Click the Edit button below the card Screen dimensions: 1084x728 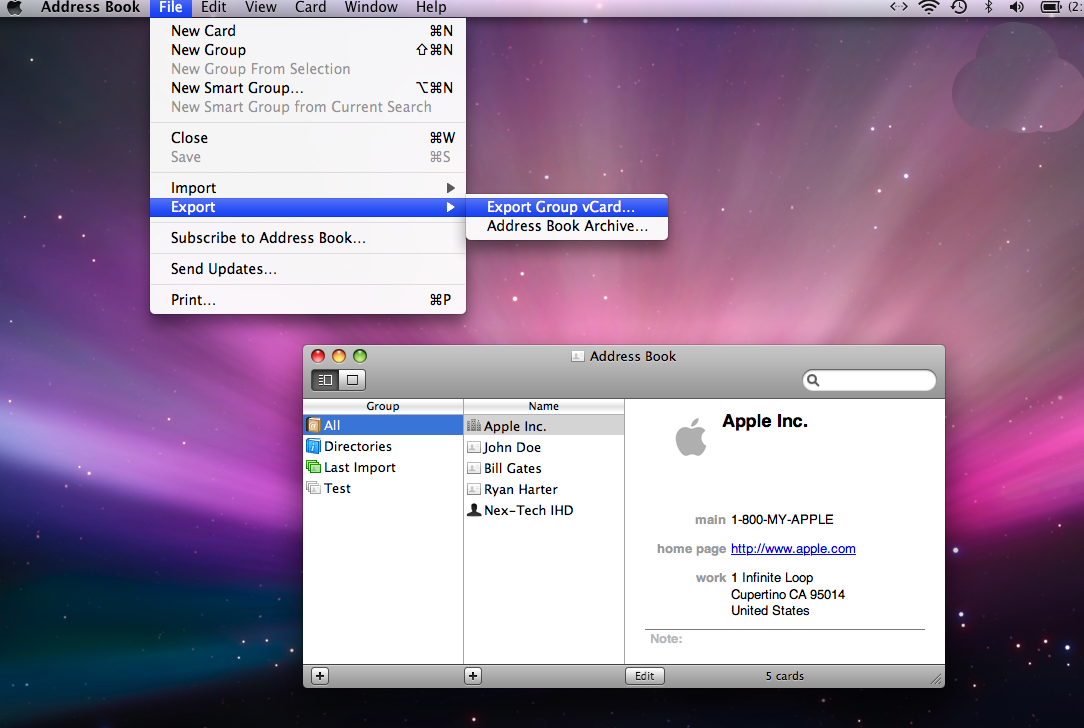(644, 676)
